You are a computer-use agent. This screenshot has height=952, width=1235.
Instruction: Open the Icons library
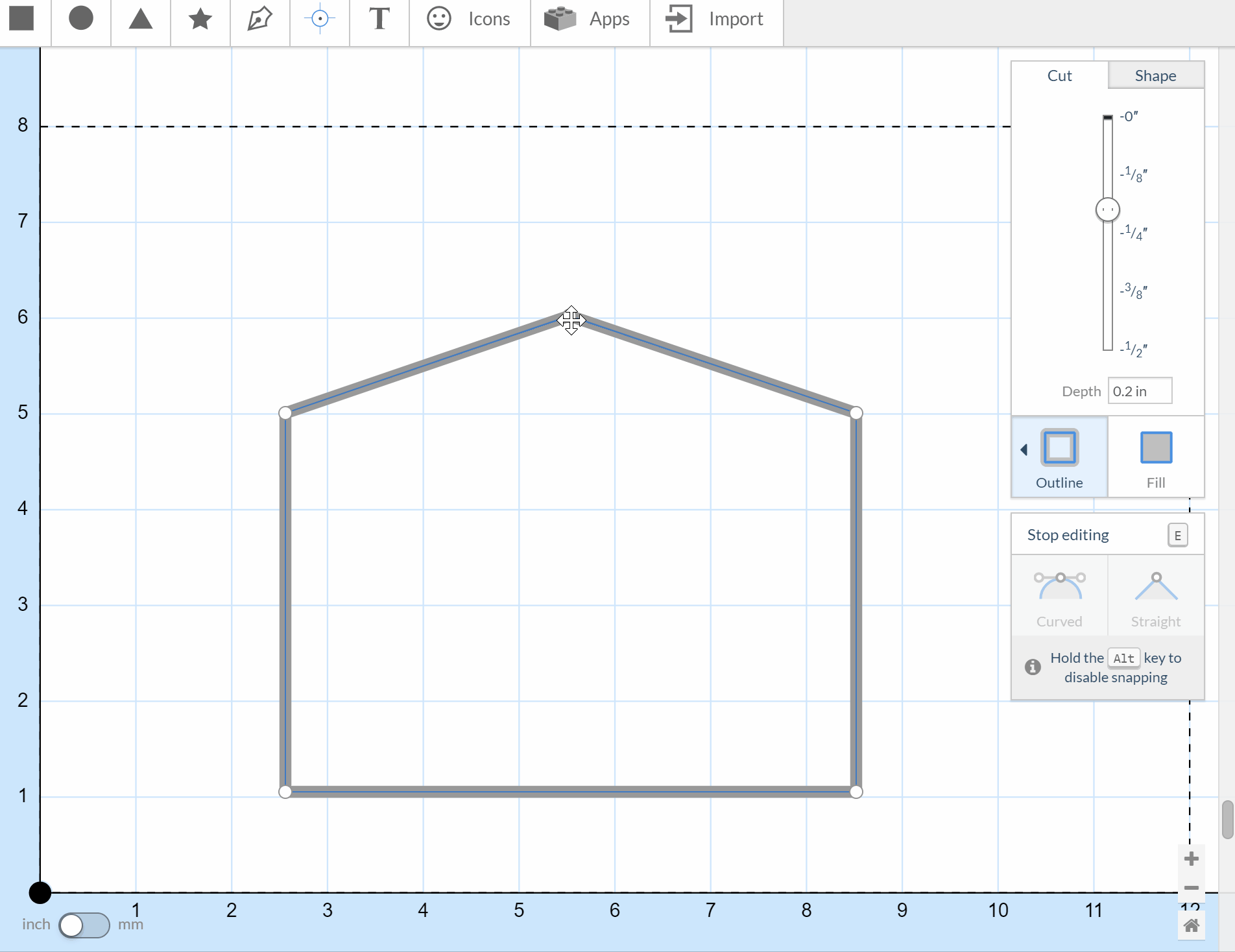click(x=469, y=19)
